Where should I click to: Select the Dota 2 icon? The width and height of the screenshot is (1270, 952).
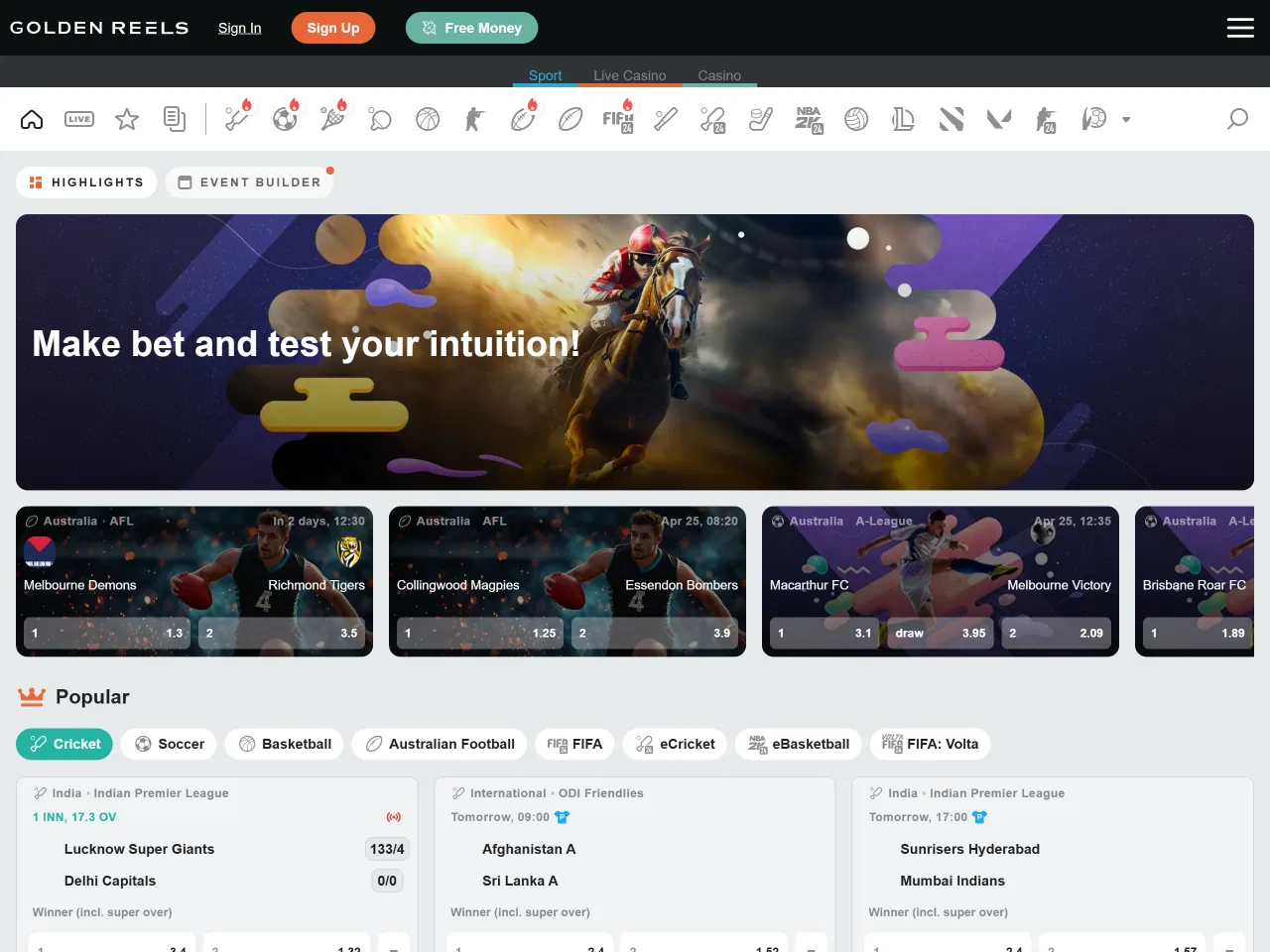coord(952,120)
